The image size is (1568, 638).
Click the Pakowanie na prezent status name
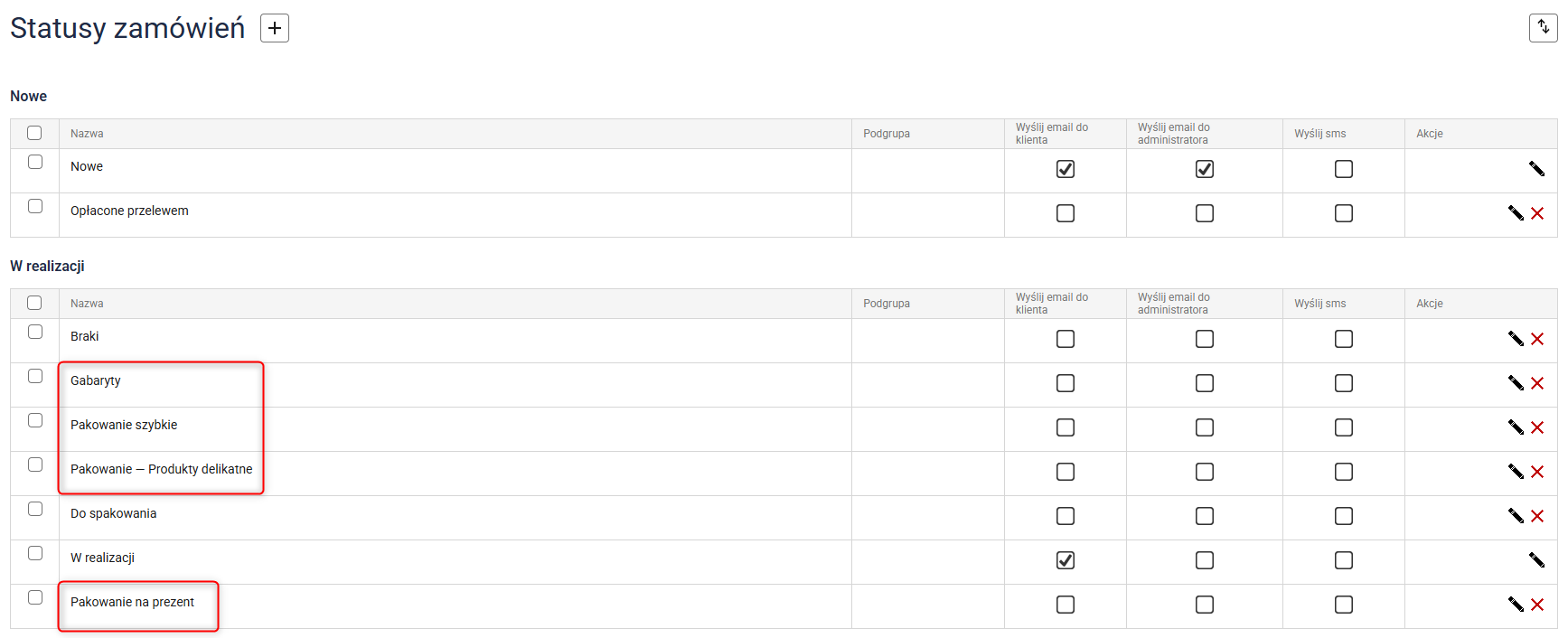pyautogui.click(x=132, y=602)
